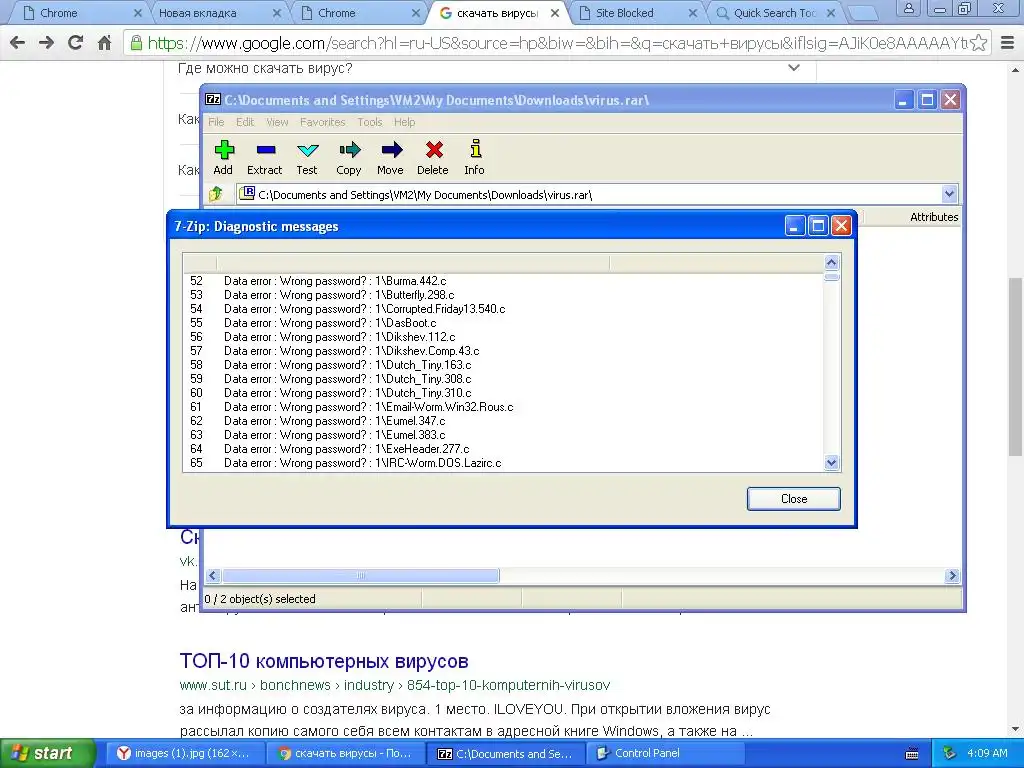Switch to the 'Site Blocked' tab
The image size is (1024, 768).
632,13
